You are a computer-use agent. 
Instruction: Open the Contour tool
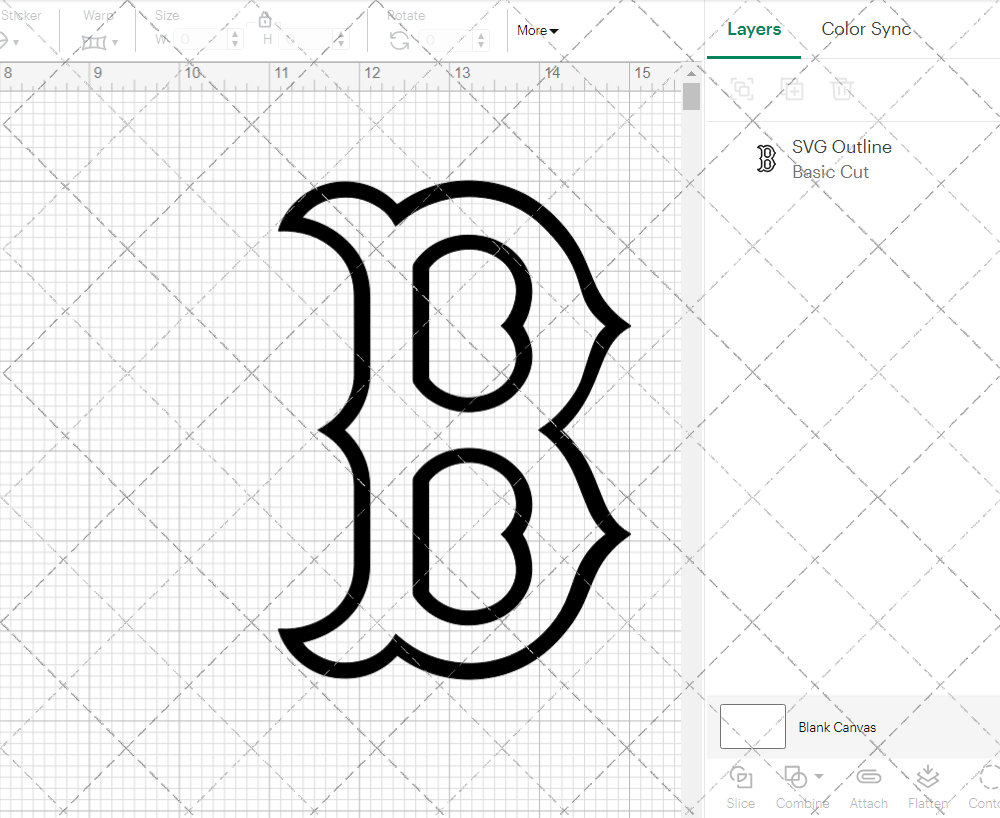click(985, 788)
